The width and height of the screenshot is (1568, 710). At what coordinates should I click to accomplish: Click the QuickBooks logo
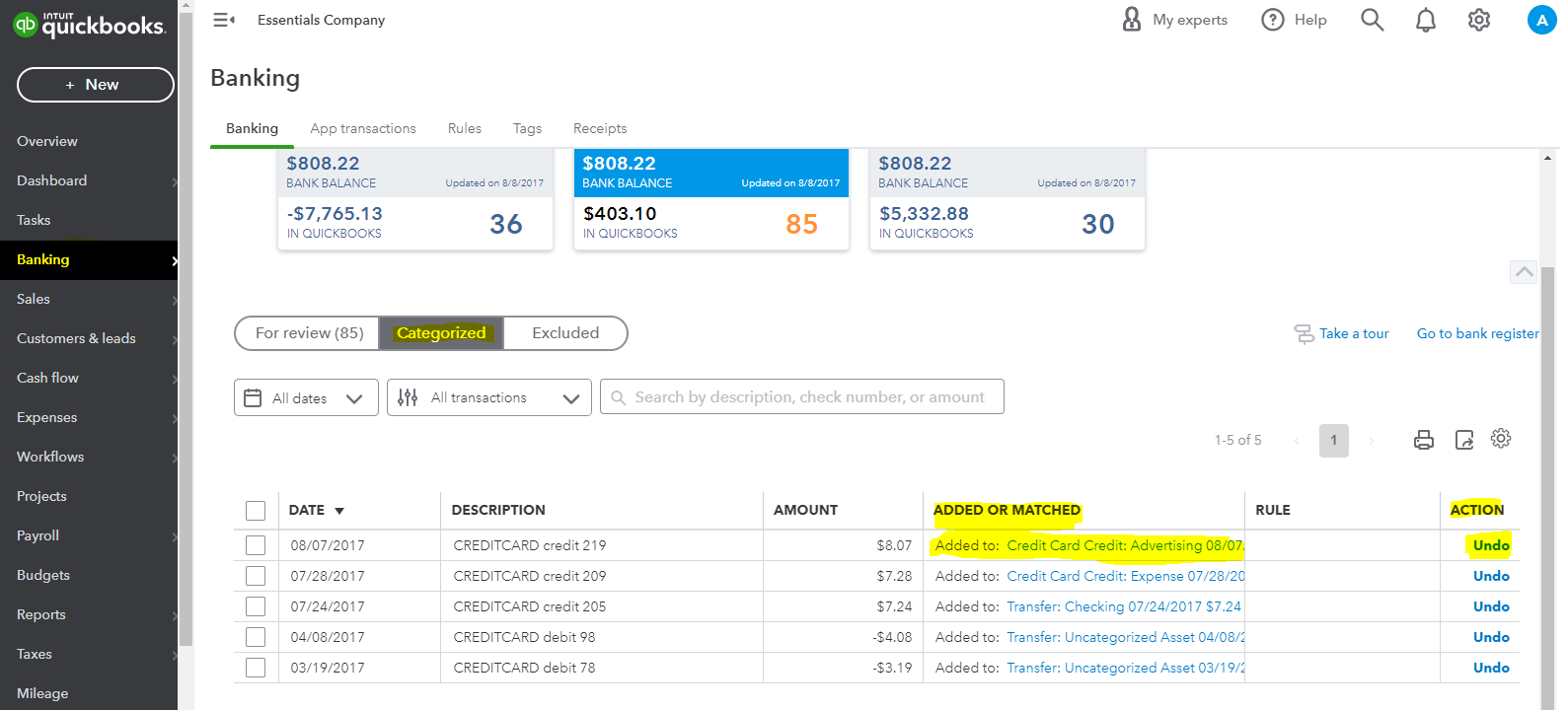point(89,25)
